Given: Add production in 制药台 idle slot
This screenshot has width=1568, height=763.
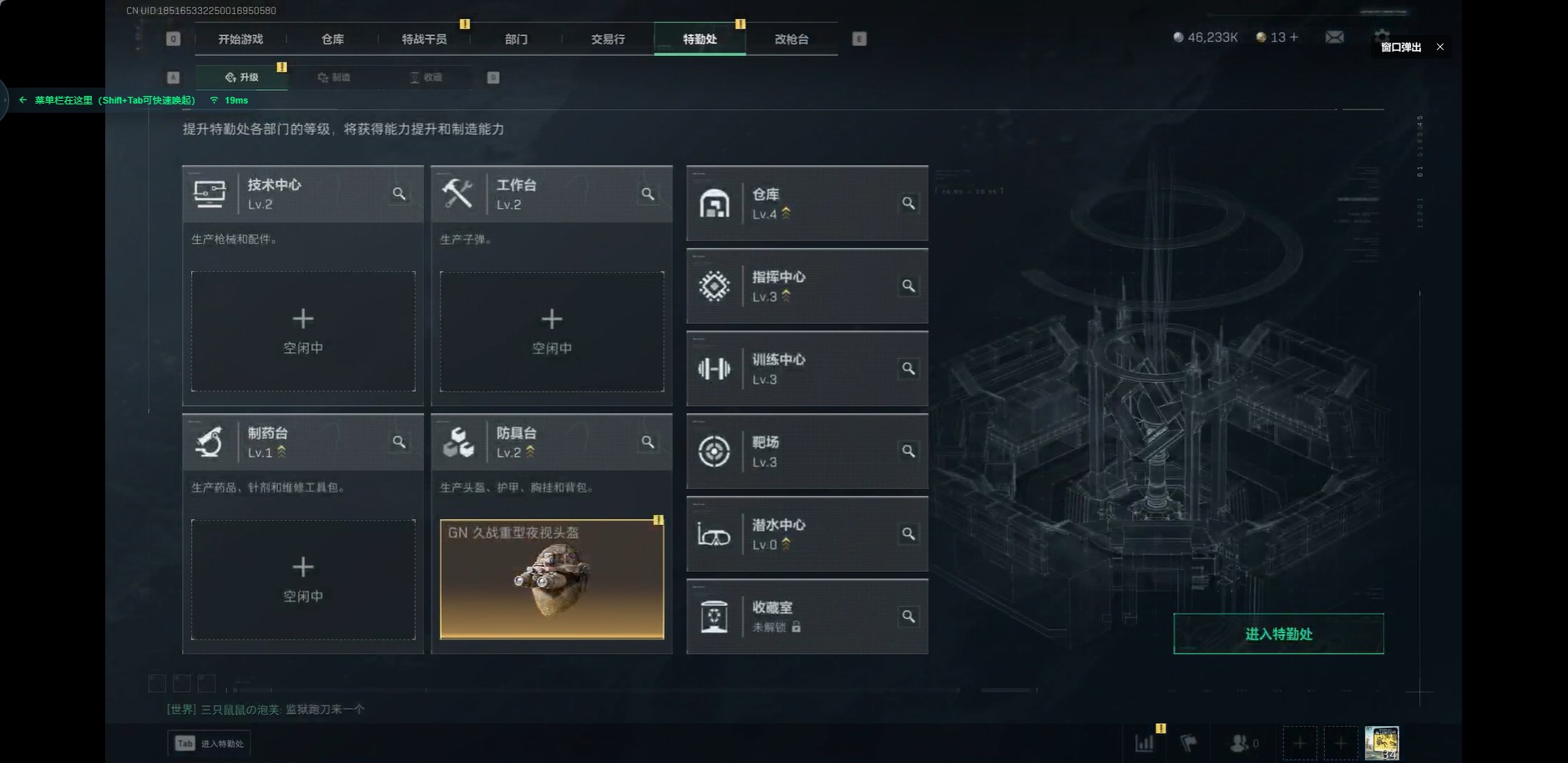Looking at the screenshot, I should (x=303, y=579).
